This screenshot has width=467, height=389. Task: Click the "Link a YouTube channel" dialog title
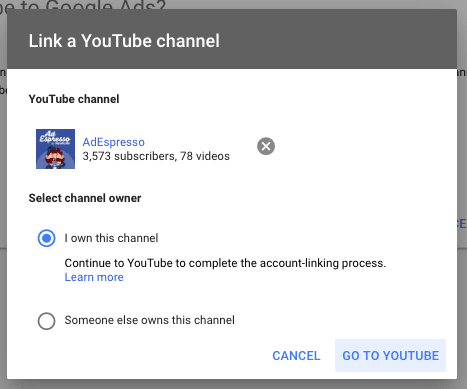pos(124,41)
